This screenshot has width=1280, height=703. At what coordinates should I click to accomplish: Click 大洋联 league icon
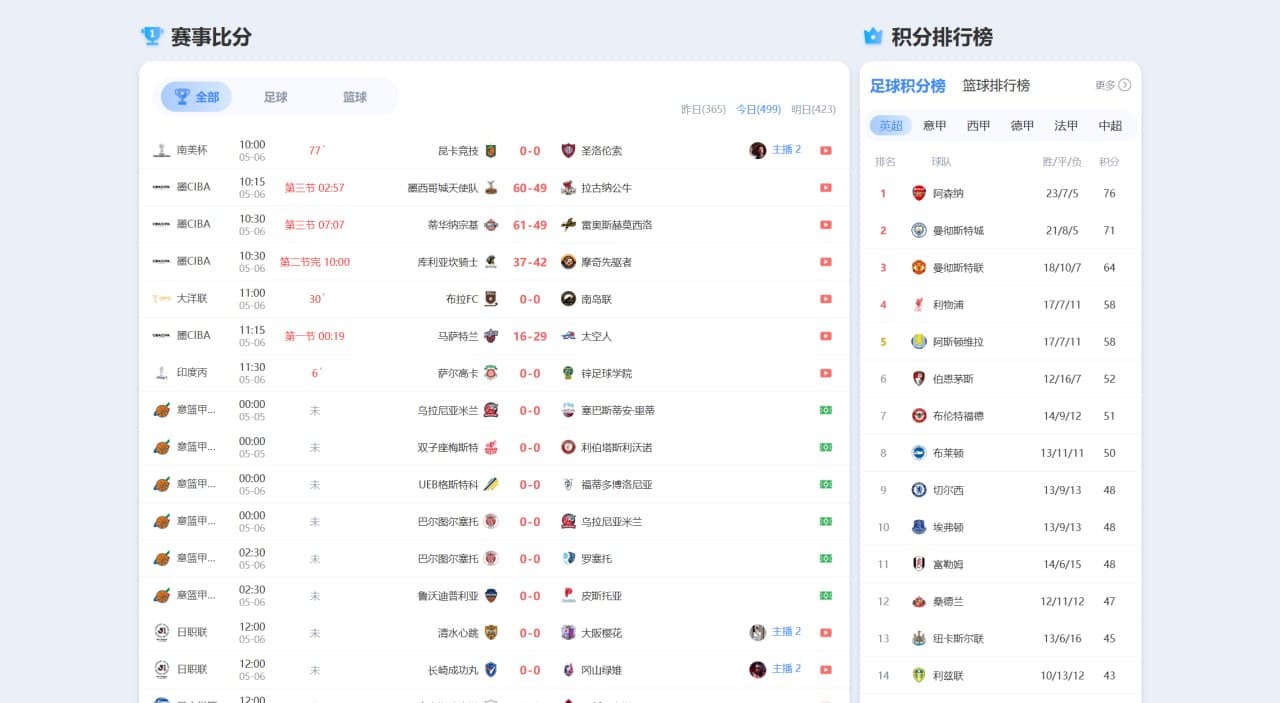pyautogui.click(x=160, y=299)
